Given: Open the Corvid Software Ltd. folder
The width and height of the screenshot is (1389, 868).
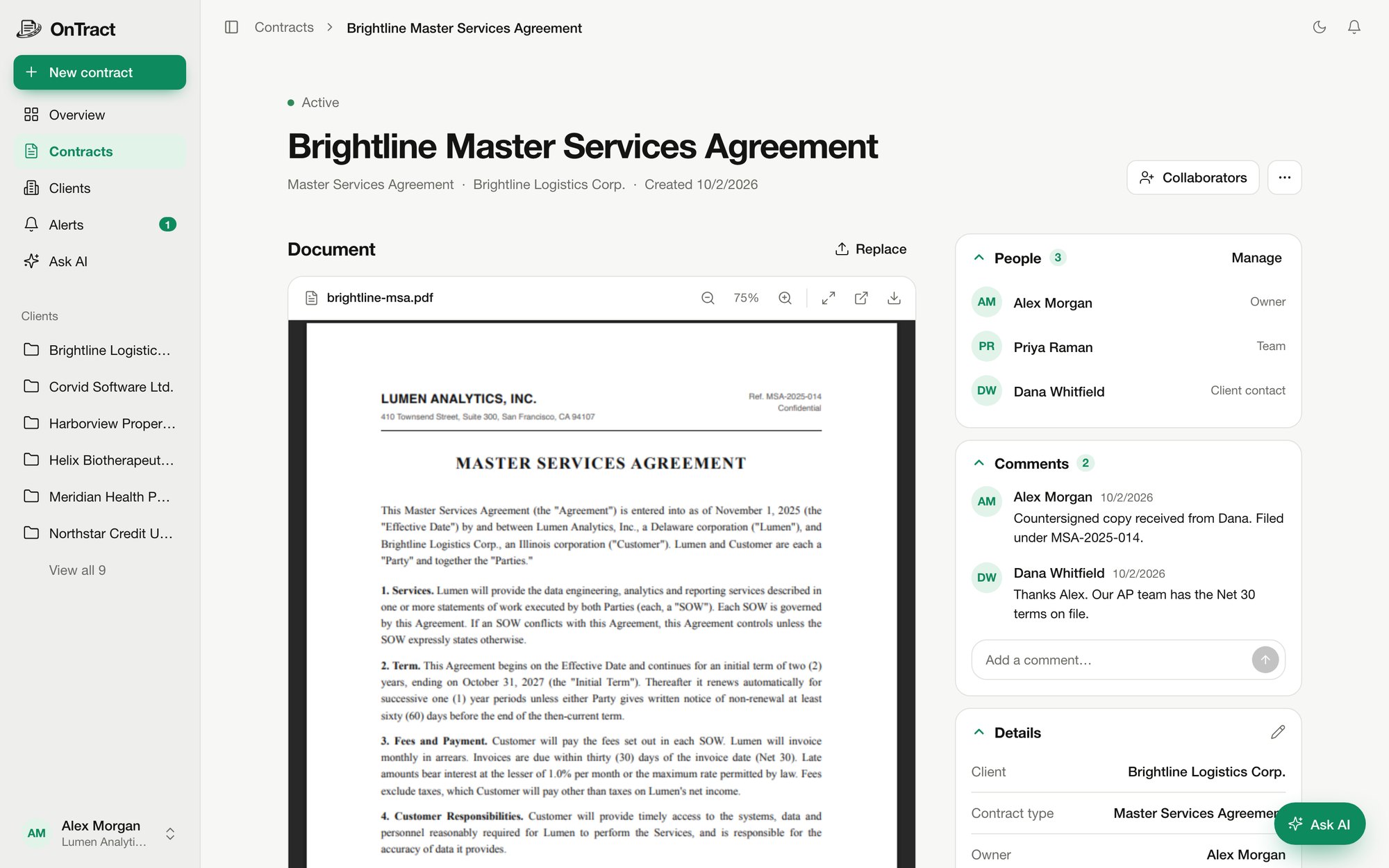Looking at the screenshot, I should (x=100, y=387).
